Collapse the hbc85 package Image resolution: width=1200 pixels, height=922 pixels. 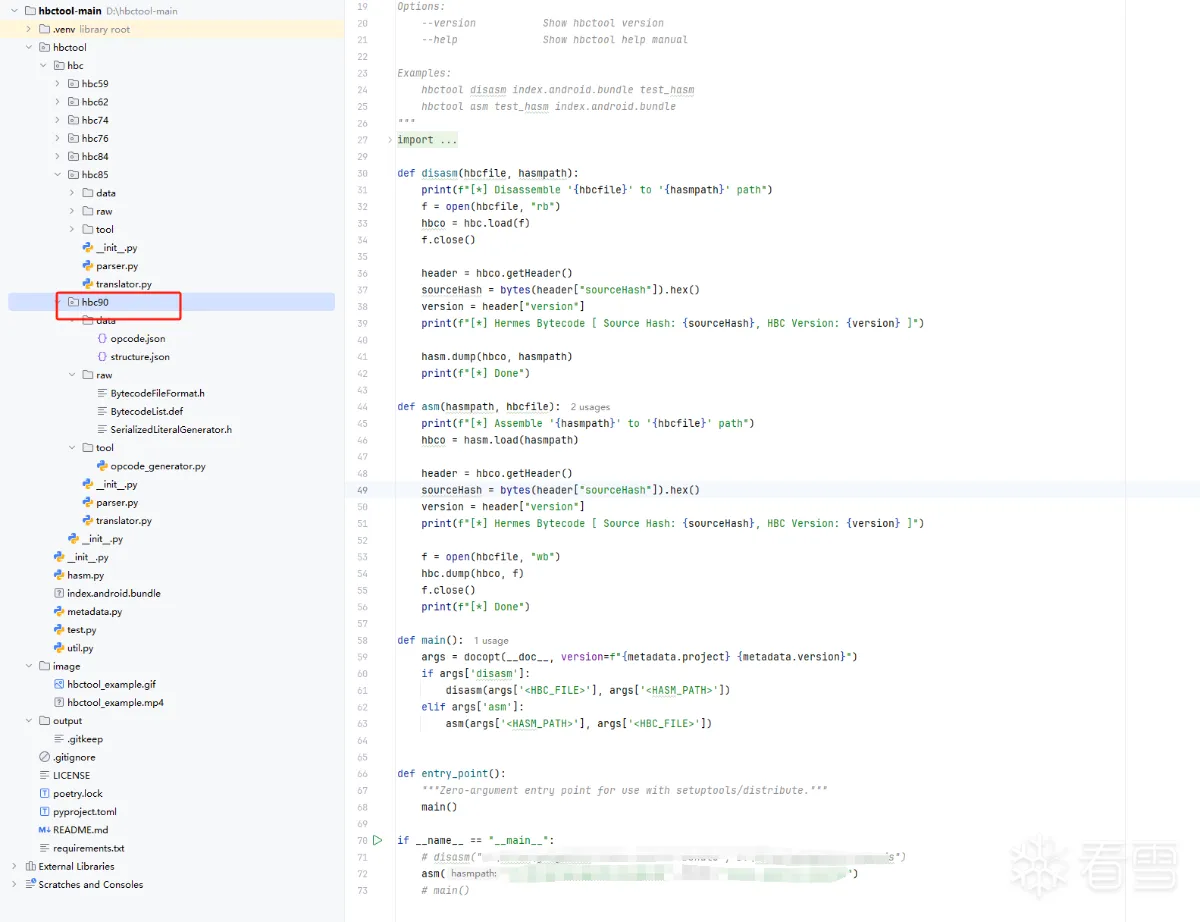[58, 175]
